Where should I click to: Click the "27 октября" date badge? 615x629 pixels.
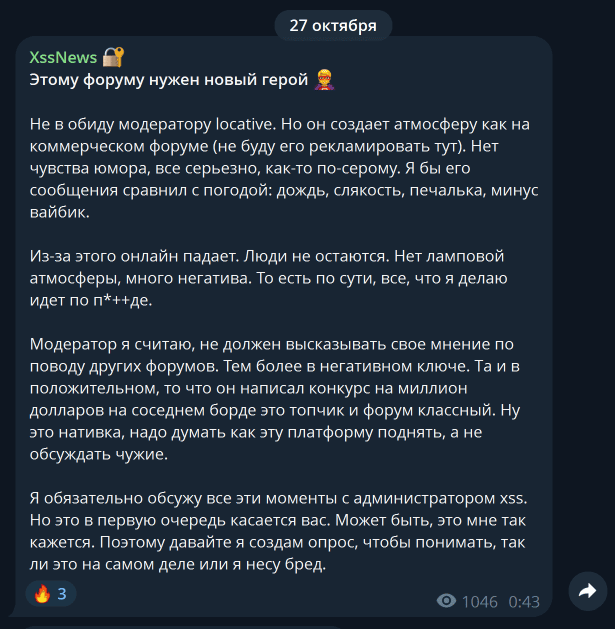coord(333,25)
